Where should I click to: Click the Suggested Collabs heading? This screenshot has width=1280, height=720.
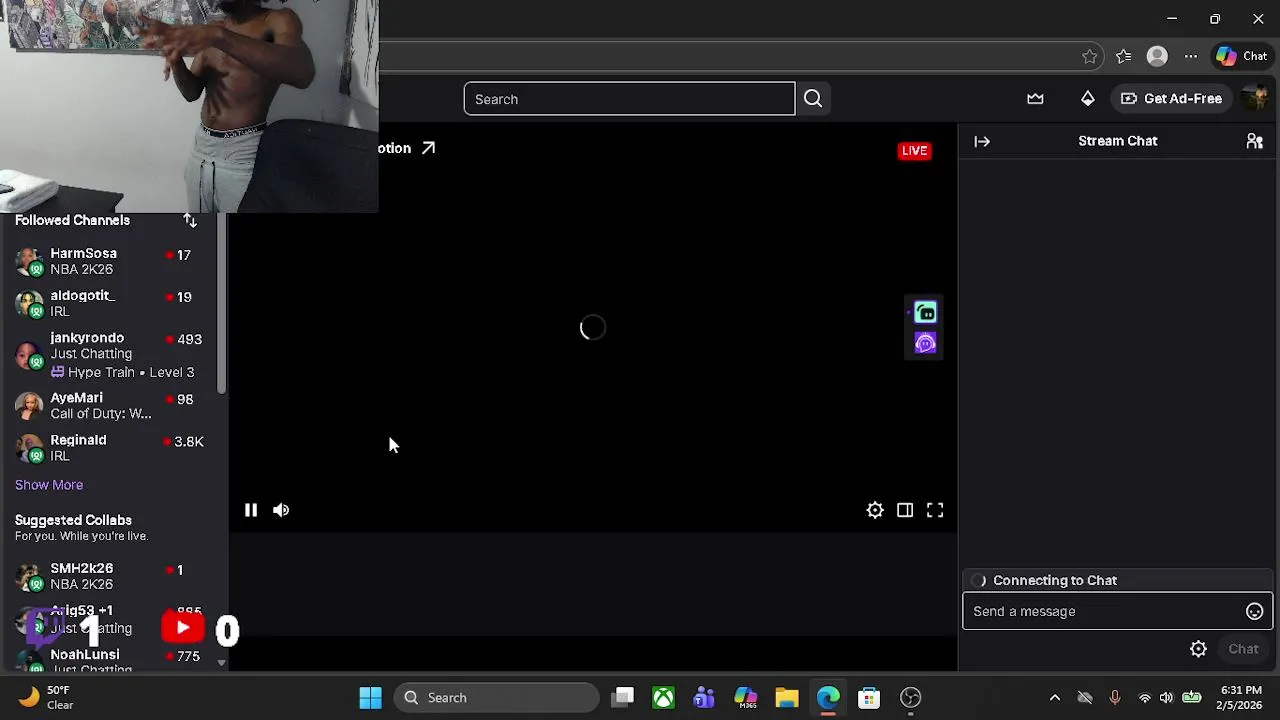[x=73, y=520]
